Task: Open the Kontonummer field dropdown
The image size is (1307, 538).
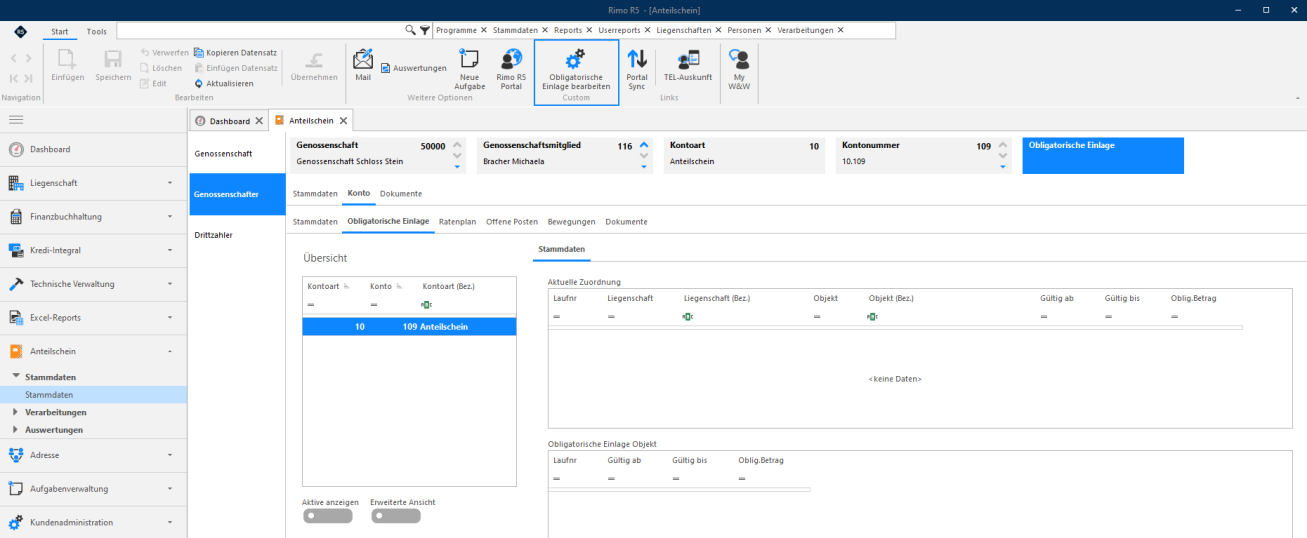Action: click(1003, 167)
